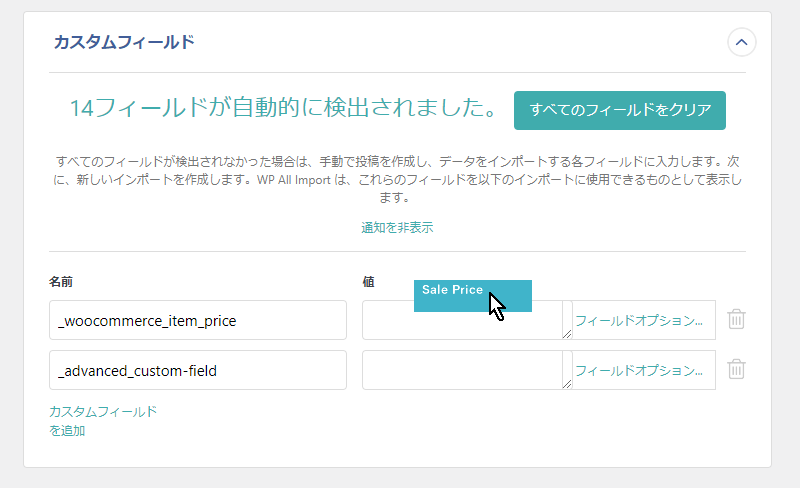Click resize grip of second value textarea
The image size is (800, 488).
[x=567, y=384]
